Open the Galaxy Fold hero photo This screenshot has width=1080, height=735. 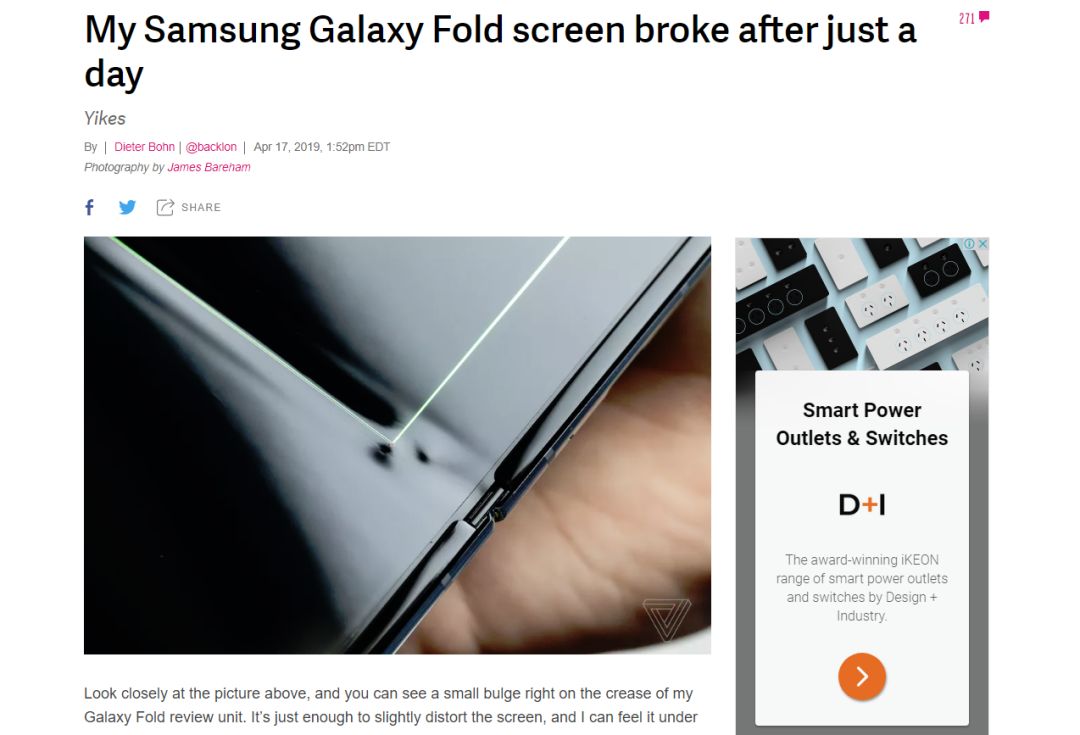[397, 445]
